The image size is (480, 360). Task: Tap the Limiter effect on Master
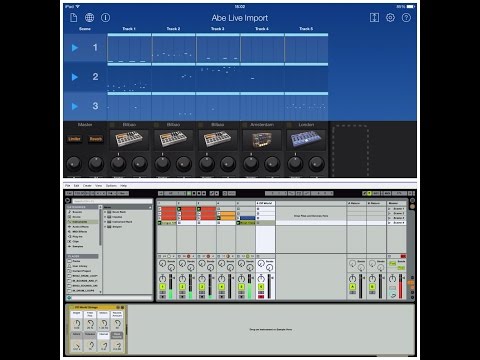74,139
